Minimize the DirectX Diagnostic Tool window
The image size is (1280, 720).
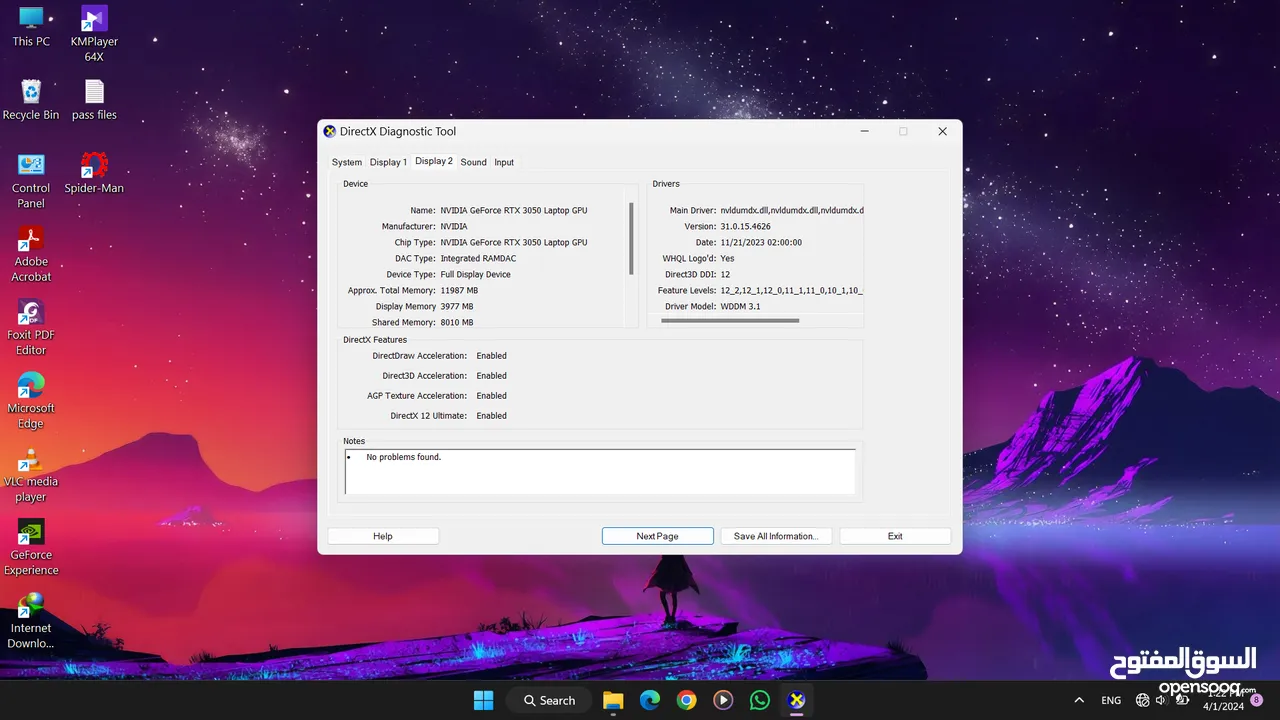865,131
